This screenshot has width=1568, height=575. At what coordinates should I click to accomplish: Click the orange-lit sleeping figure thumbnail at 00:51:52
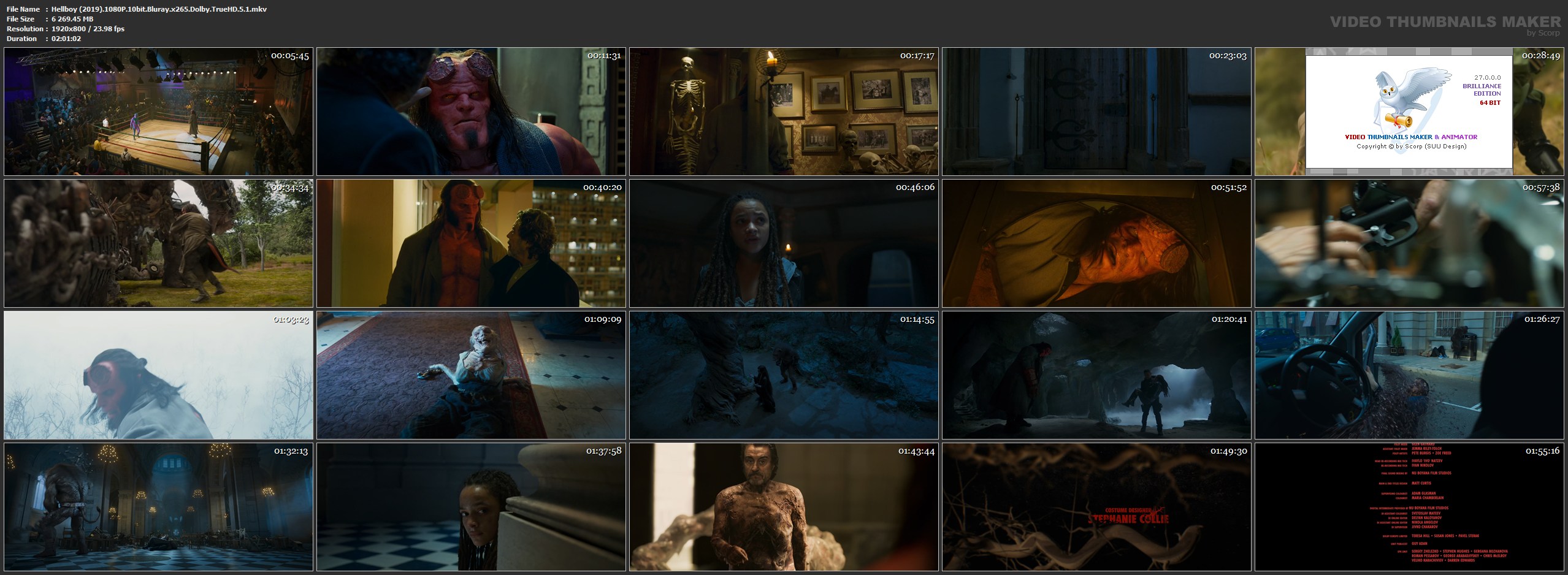[1096, 243]
